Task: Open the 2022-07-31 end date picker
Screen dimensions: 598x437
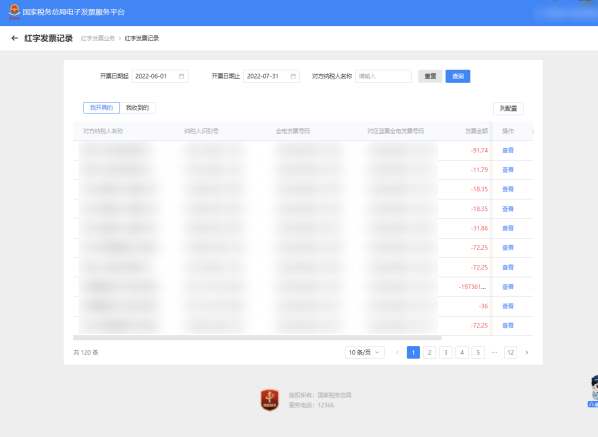Action: pyautogui.click(x=272, y=76)
